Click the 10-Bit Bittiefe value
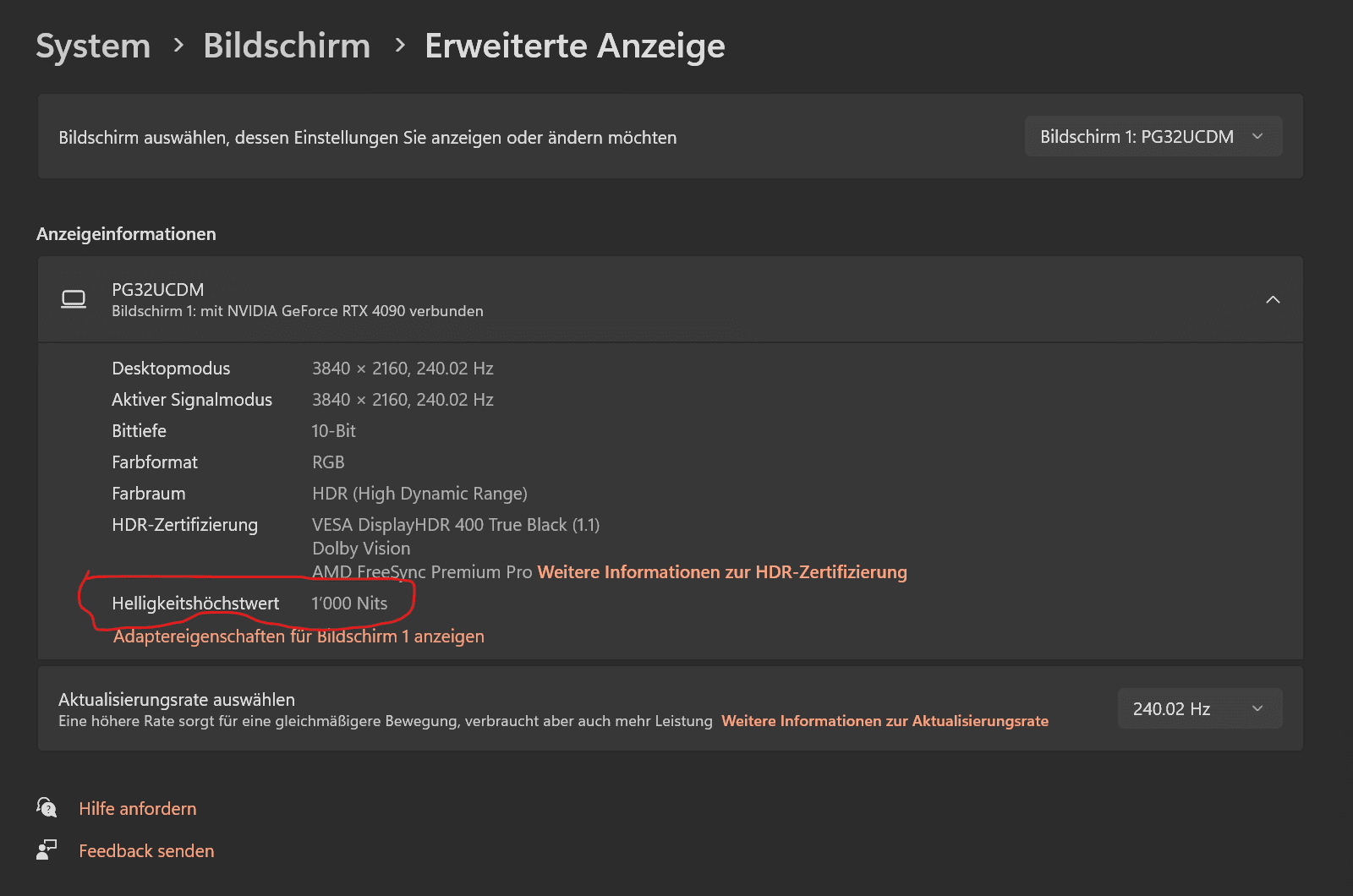 click(x=334, y=431)
